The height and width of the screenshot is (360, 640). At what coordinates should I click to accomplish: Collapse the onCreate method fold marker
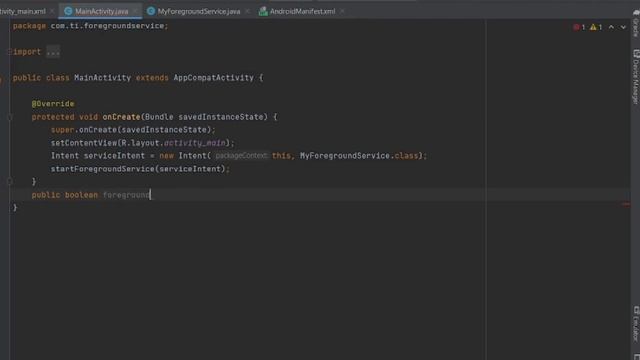click(10, 117)
